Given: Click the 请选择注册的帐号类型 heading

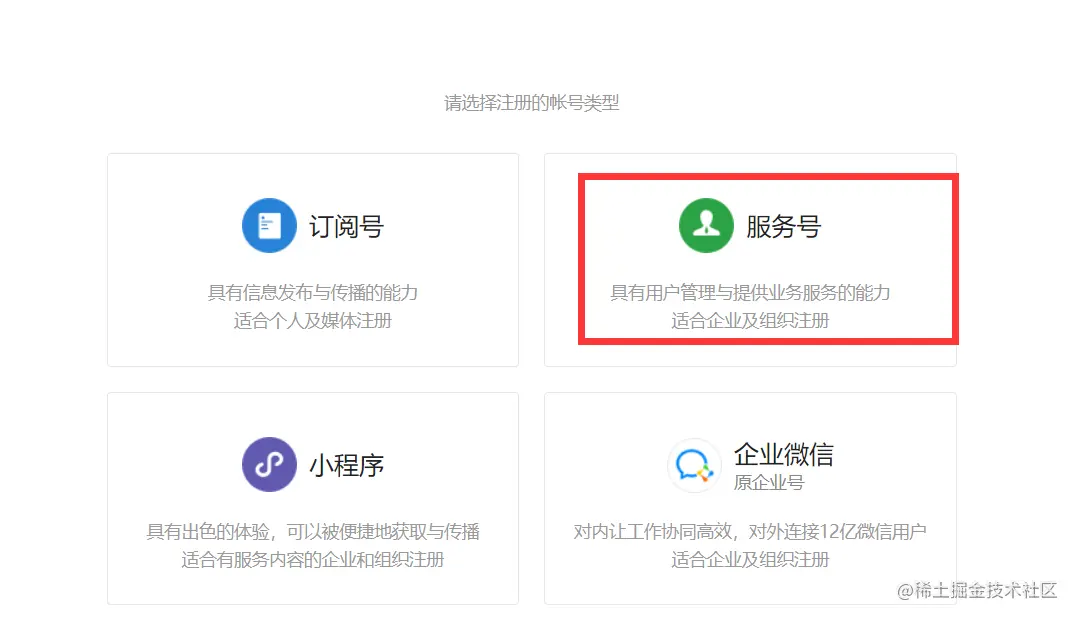Looking at the screenshot, I should tap(532, 103).
